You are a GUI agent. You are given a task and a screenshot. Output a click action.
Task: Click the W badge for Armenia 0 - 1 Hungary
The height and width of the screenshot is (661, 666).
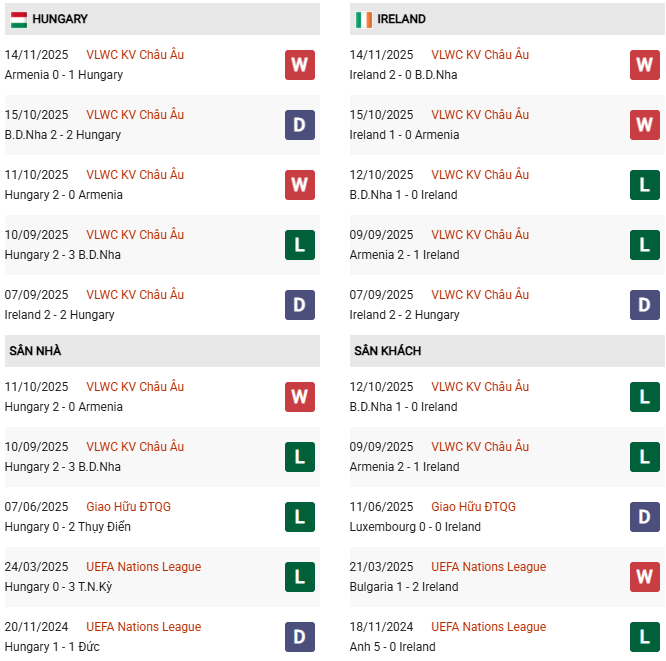coord(300,65)
